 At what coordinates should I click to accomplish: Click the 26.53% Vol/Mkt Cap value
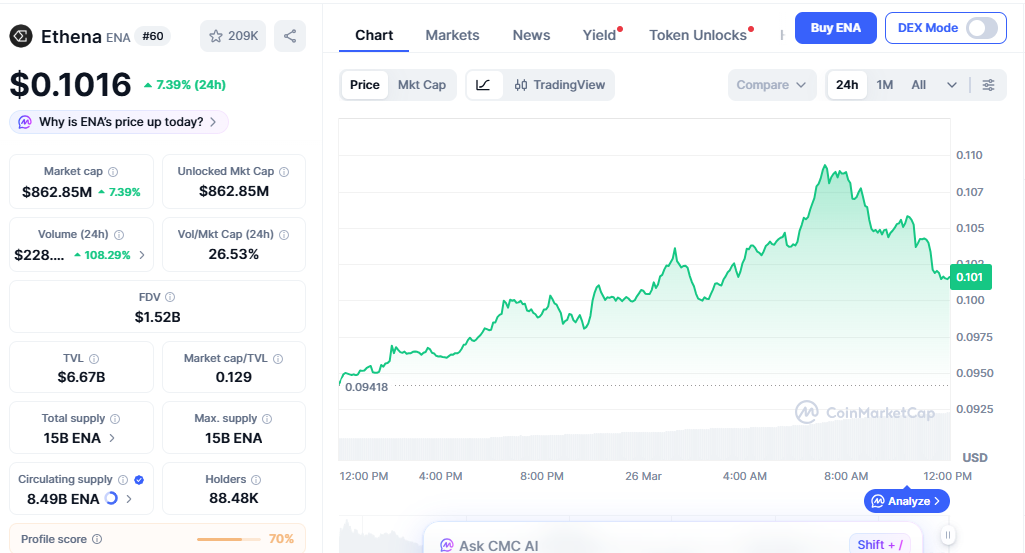point(233,254)
